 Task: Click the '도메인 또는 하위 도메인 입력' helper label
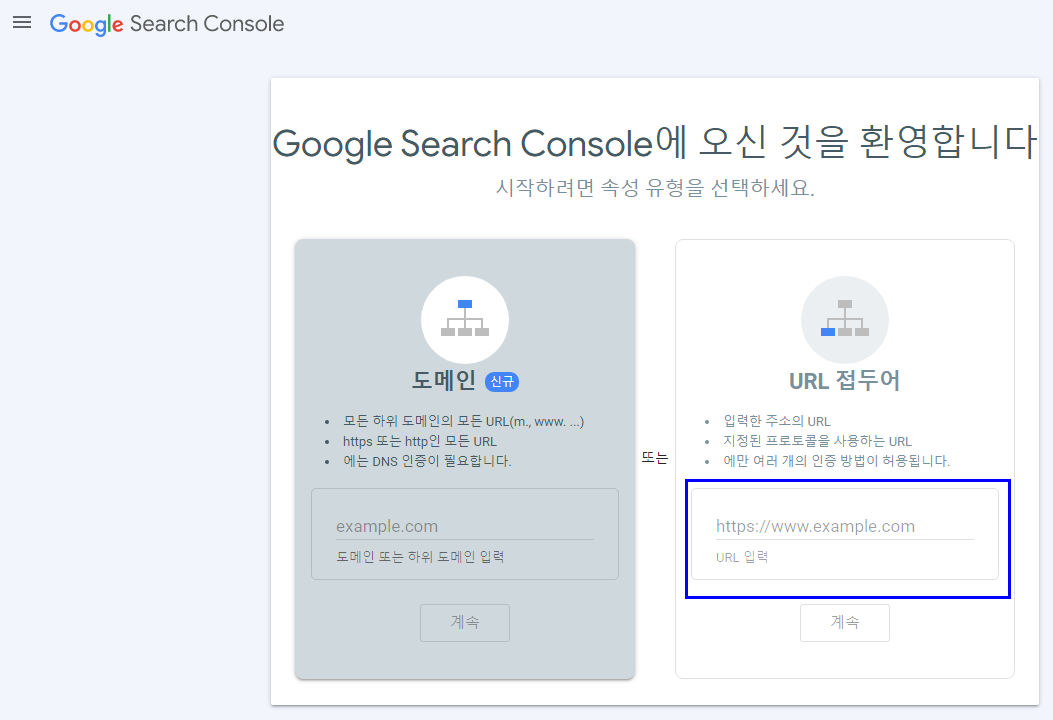420,557
